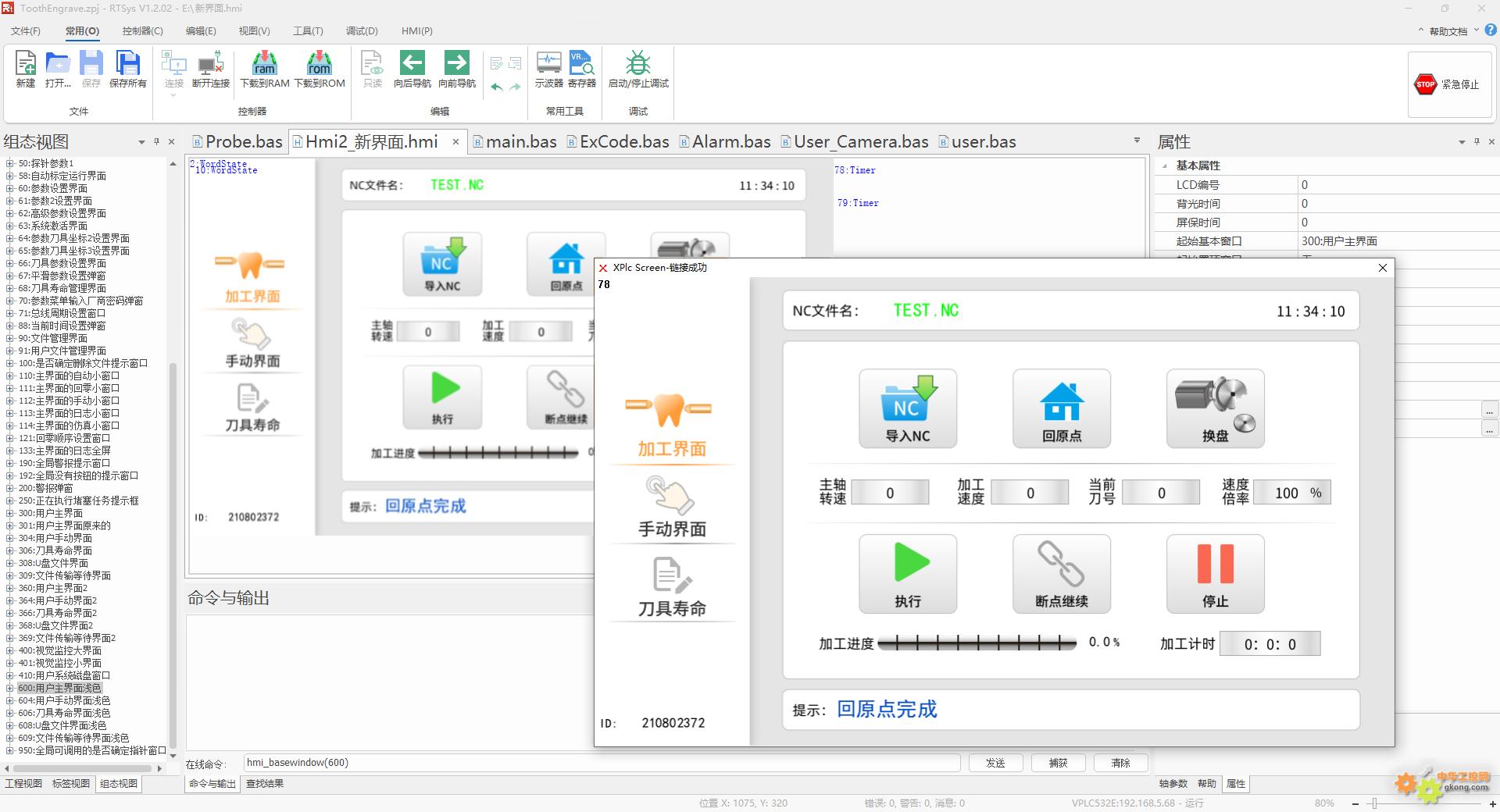Image resolution: width=1500 pixels, height=812 pixels.
Task: Open the 文件(F) menu
Action: tap(26, 30)
